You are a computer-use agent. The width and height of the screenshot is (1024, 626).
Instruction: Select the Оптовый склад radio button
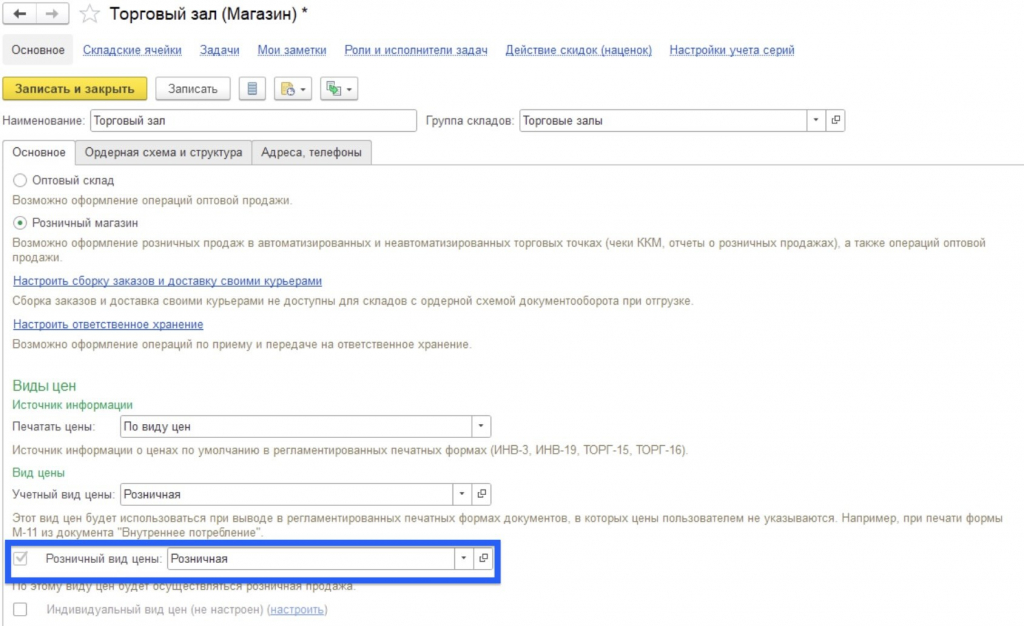click(x=20, y=180)
